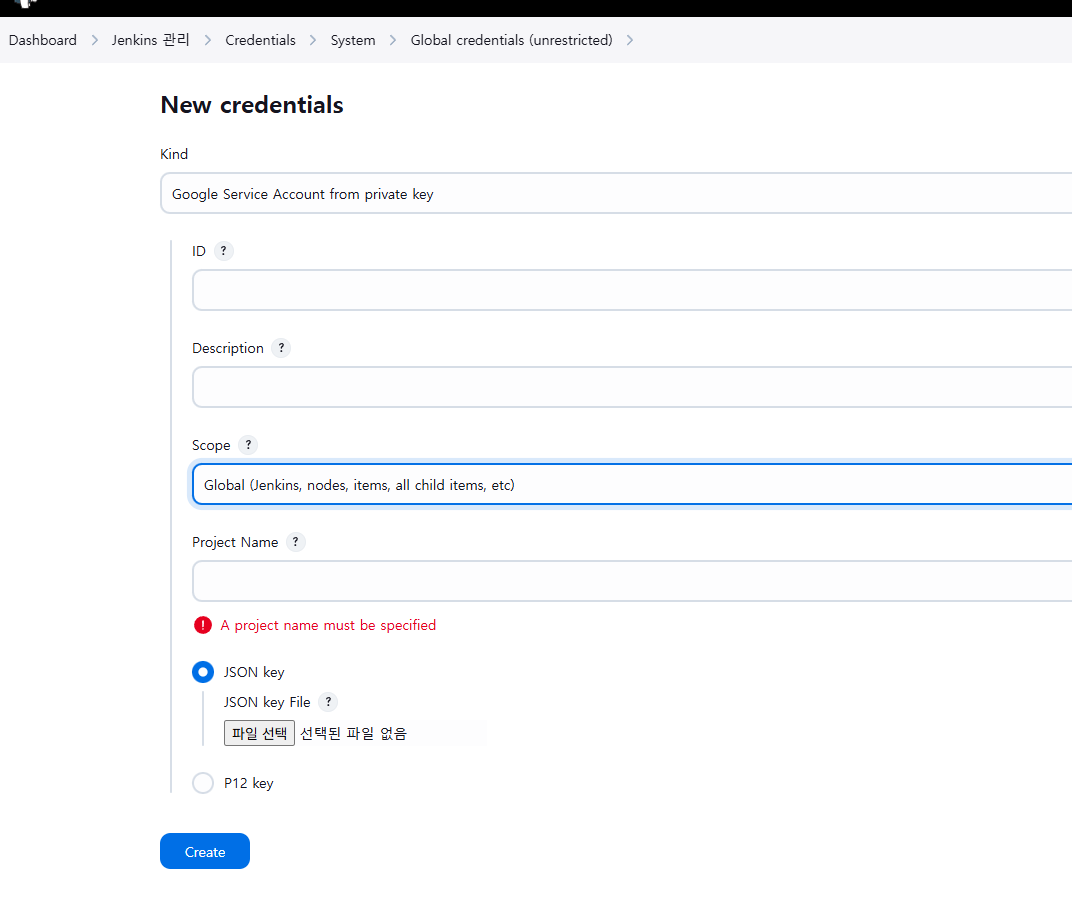Click 파일 선택 file chooser button

click(259, 733)
